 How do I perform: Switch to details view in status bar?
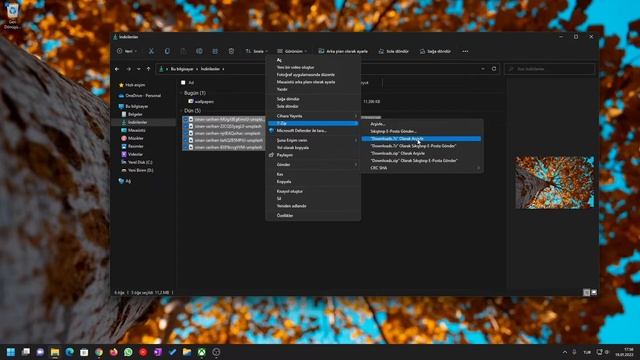click(x=587, y=292)
